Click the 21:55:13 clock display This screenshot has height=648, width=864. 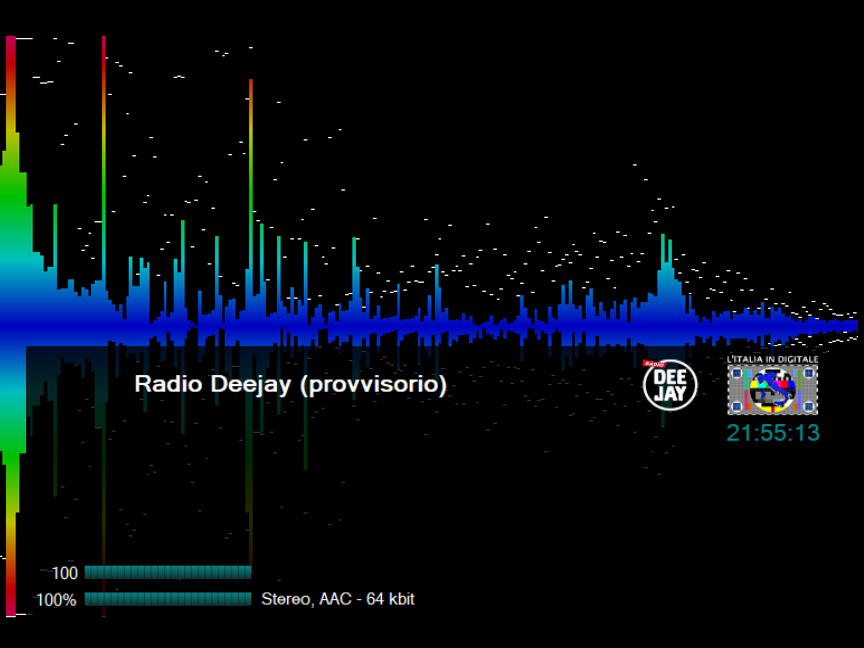tap(772, 433)
